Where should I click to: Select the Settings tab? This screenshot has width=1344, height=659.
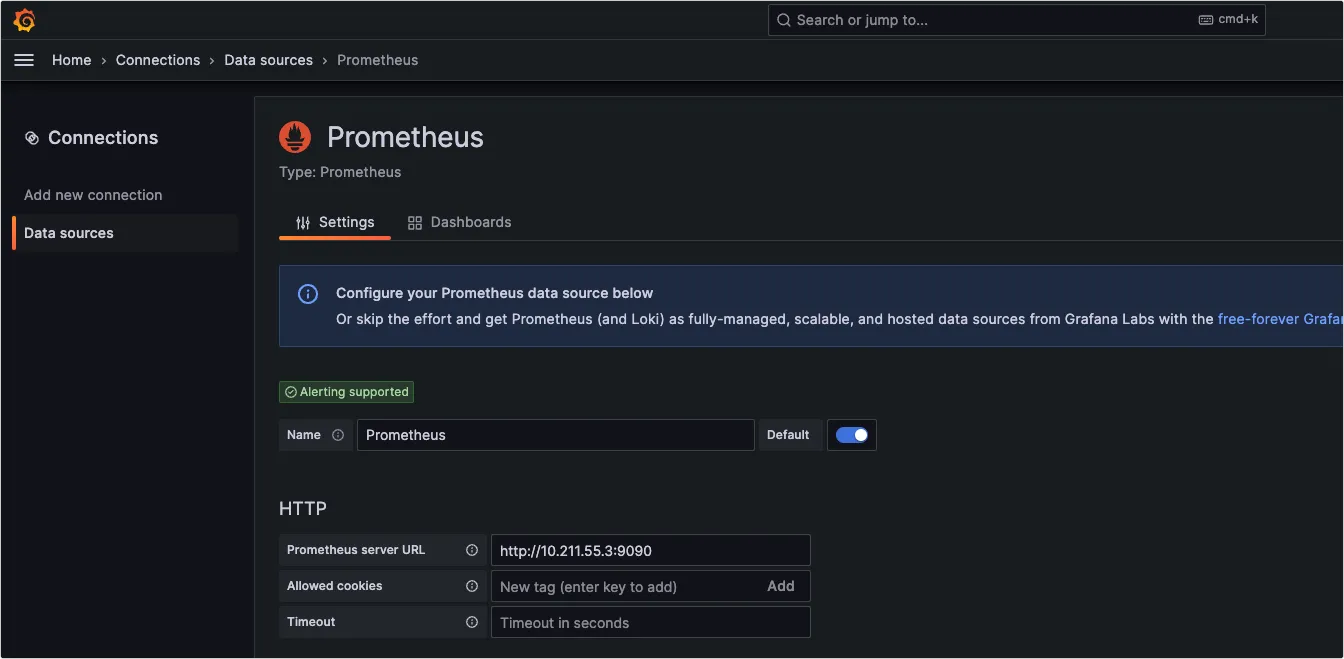click(335, 222)
